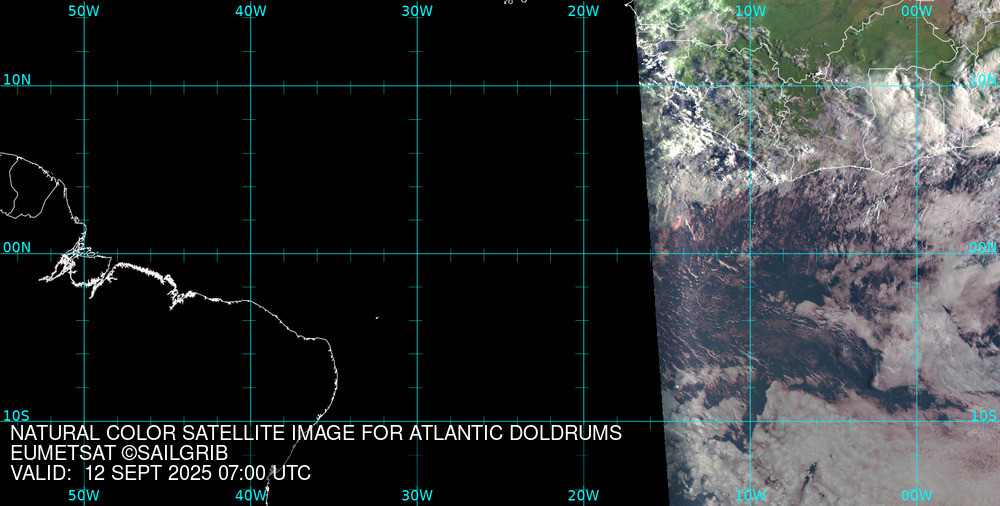Click the top 10W longitude label

751,11
